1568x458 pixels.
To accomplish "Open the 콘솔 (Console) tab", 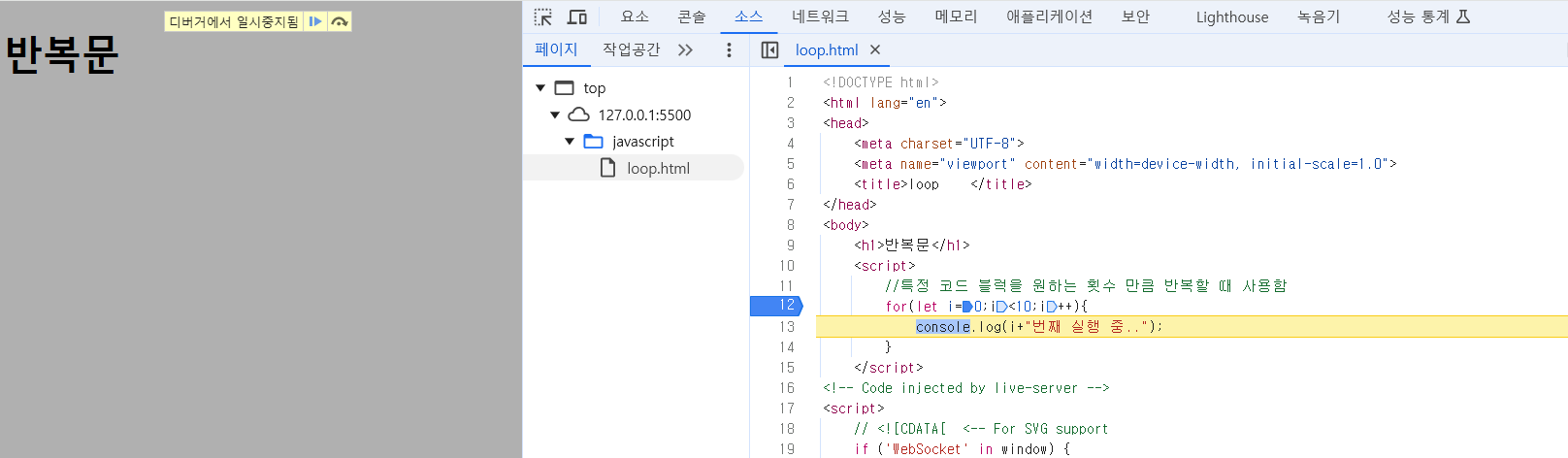I will 692,16.
